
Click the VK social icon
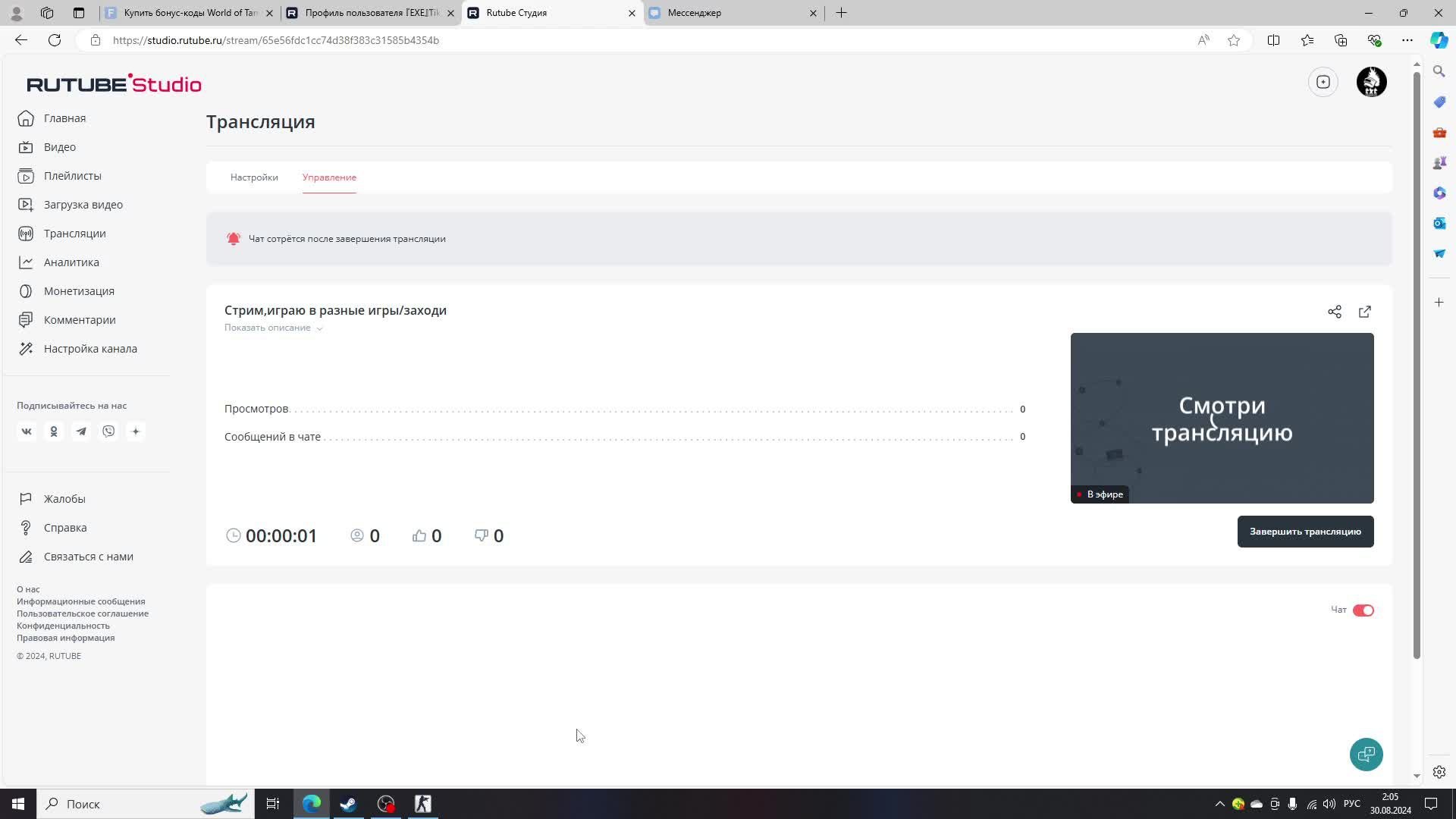(x=27, y=431)
